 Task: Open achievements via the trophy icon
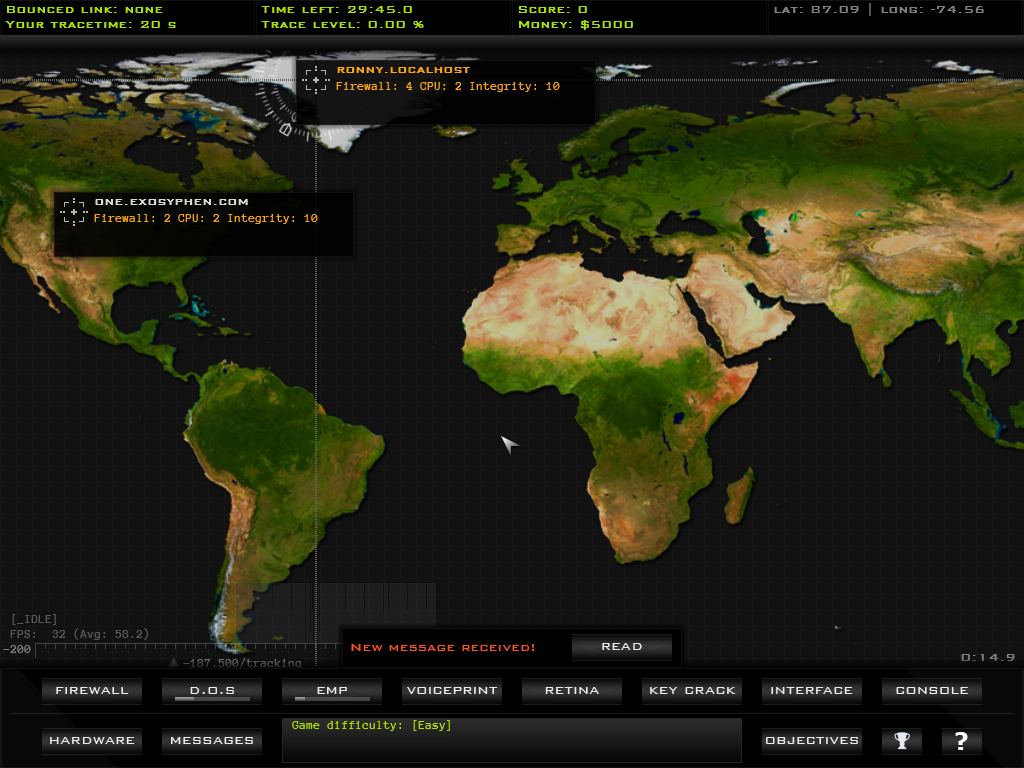pyautogui.click(x=902, y=741)
